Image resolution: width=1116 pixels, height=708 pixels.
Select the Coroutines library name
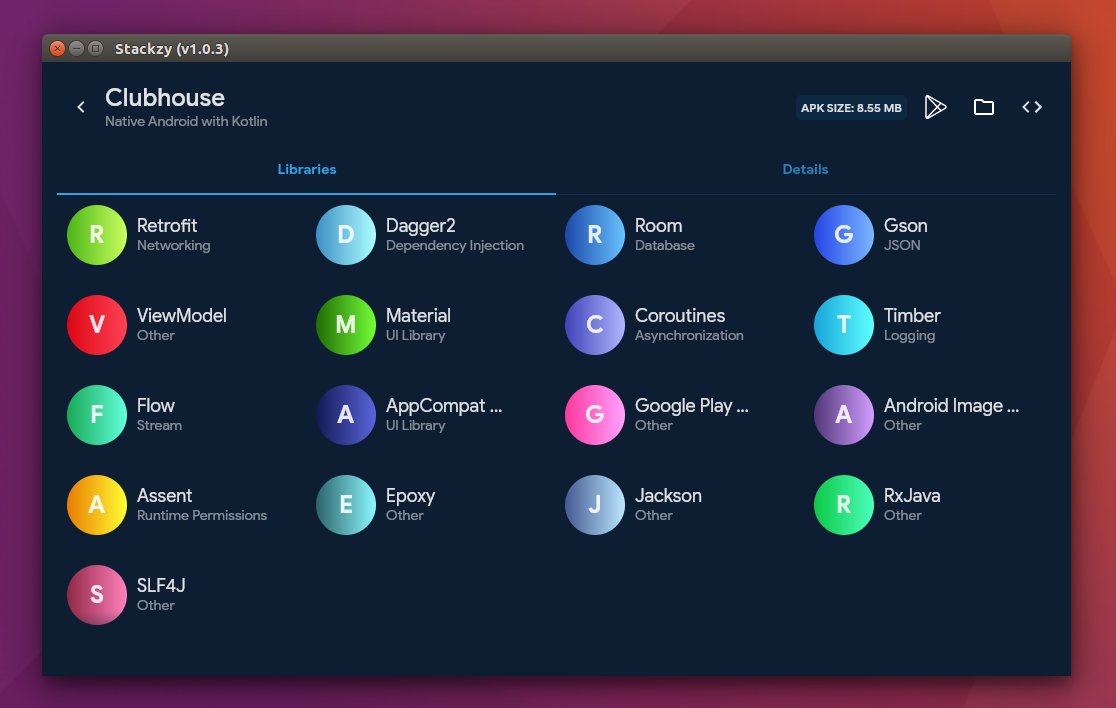(680, 315)
